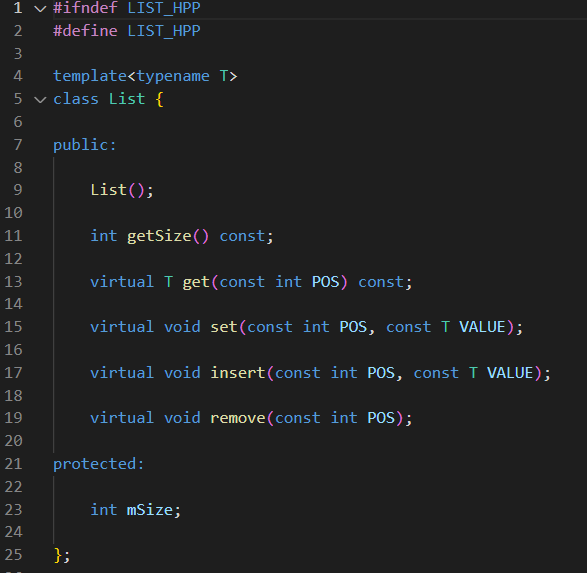Collapse the #ifndef fold chevron on line 1
The height and width of the screenshot is (573, 587).
pos(40,8)
